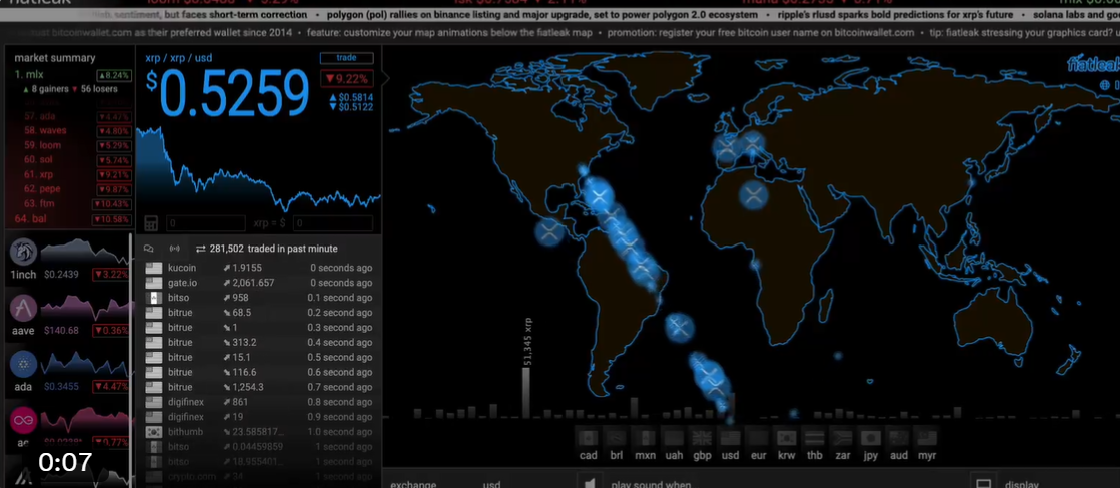Select 58. waves in market summary
Viewport: 1120px width, 488px height.
click(x=45, y=130)
